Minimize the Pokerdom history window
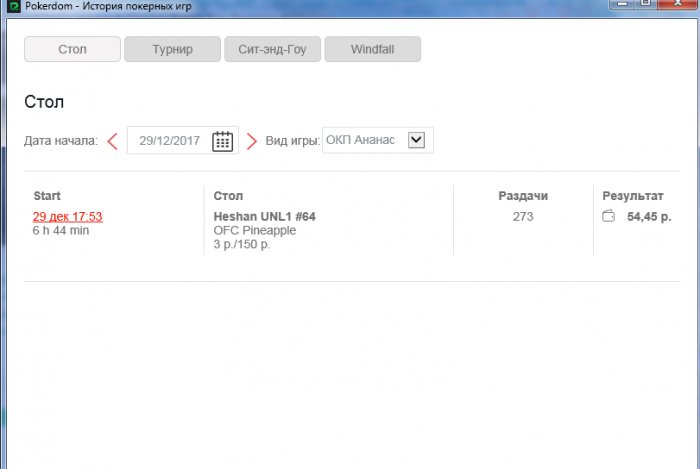 pos(621,3)
